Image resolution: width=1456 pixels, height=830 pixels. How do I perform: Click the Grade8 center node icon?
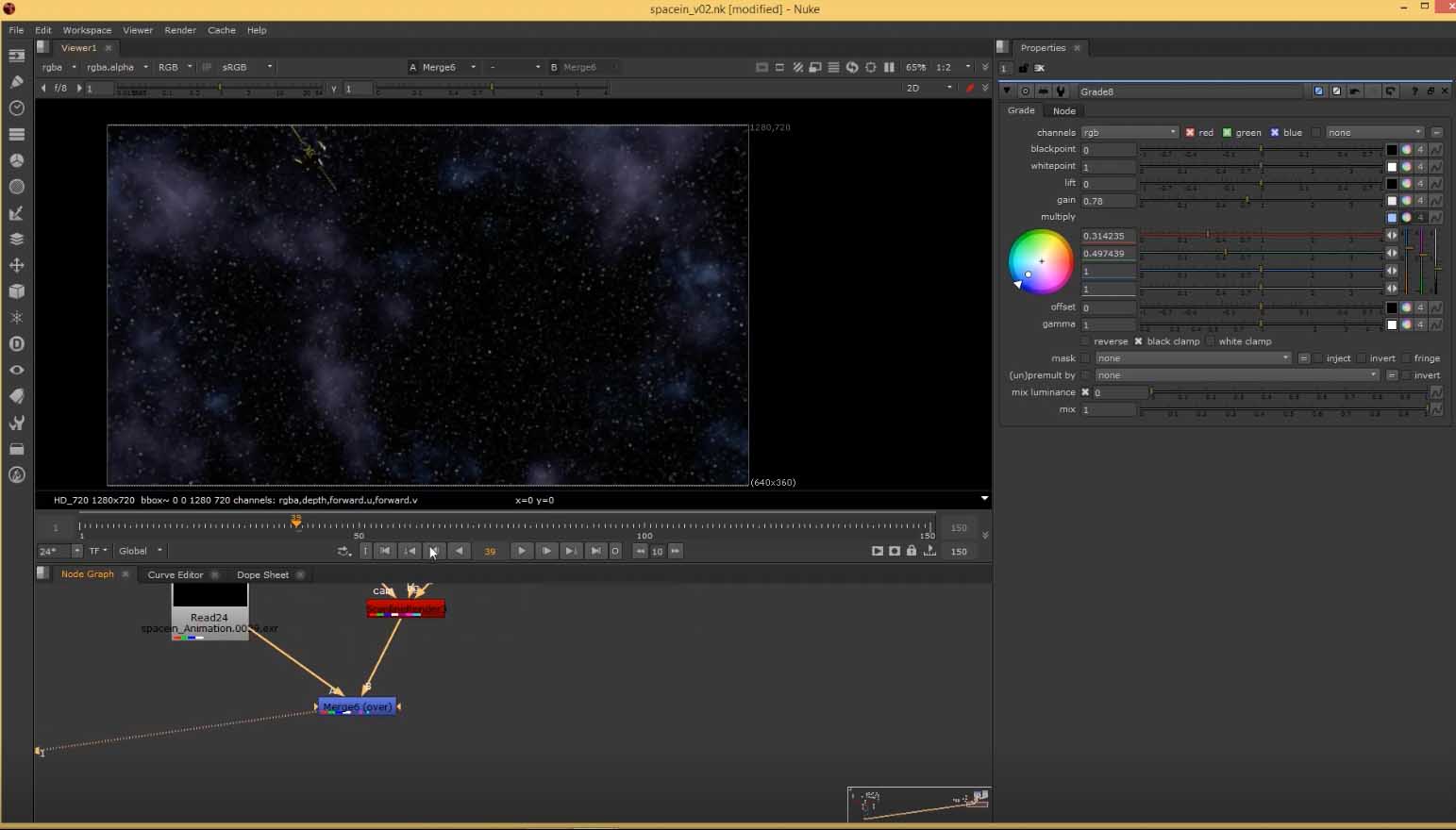point(1026,91)
